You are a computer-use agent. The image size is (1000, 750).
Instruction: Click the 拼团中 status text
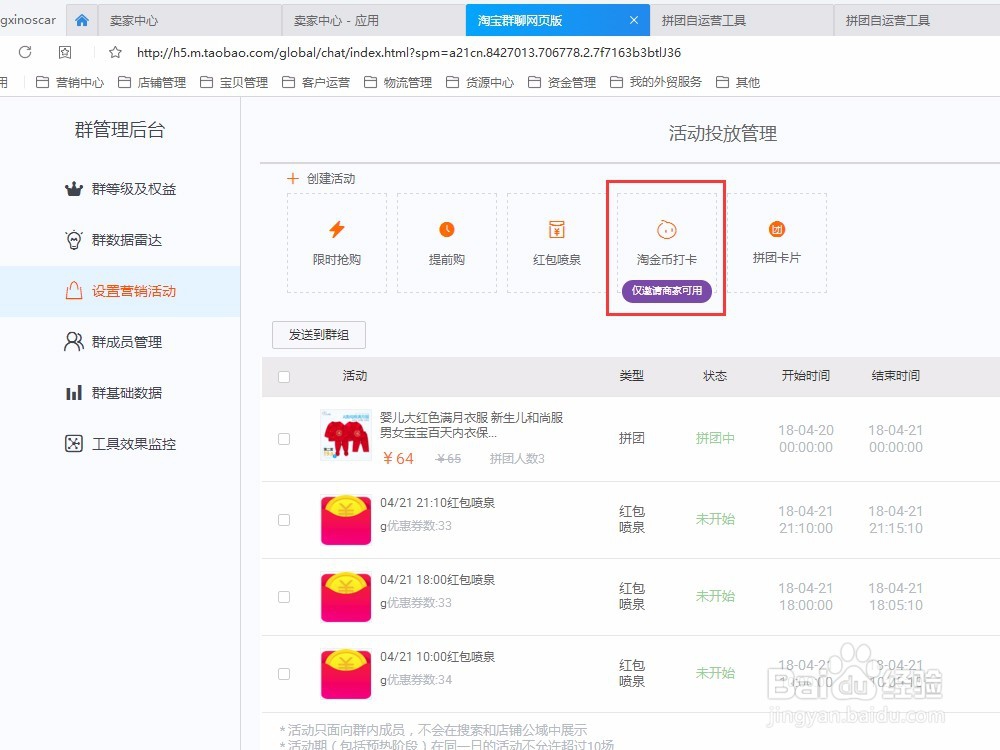click(x=715, y=438)
